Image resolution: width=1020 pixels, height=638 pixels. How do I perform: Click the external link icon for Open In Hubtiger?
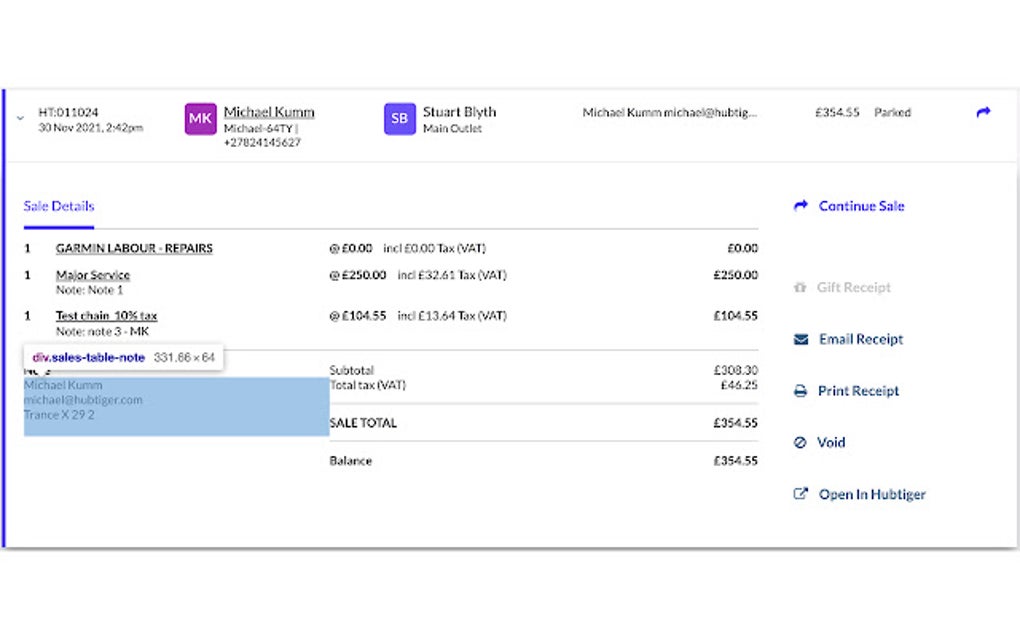pos(799,494)
